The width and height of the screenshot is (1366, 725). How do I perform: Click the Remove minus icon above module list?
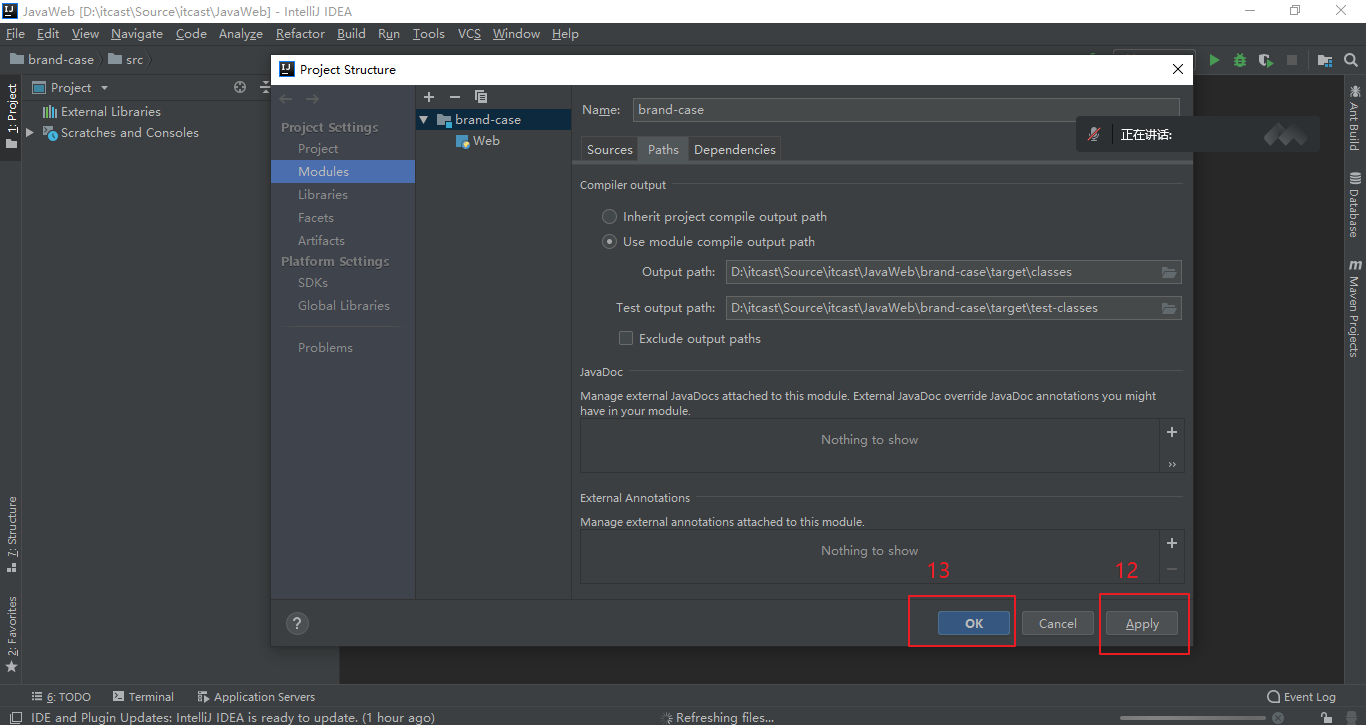point(455,97)
